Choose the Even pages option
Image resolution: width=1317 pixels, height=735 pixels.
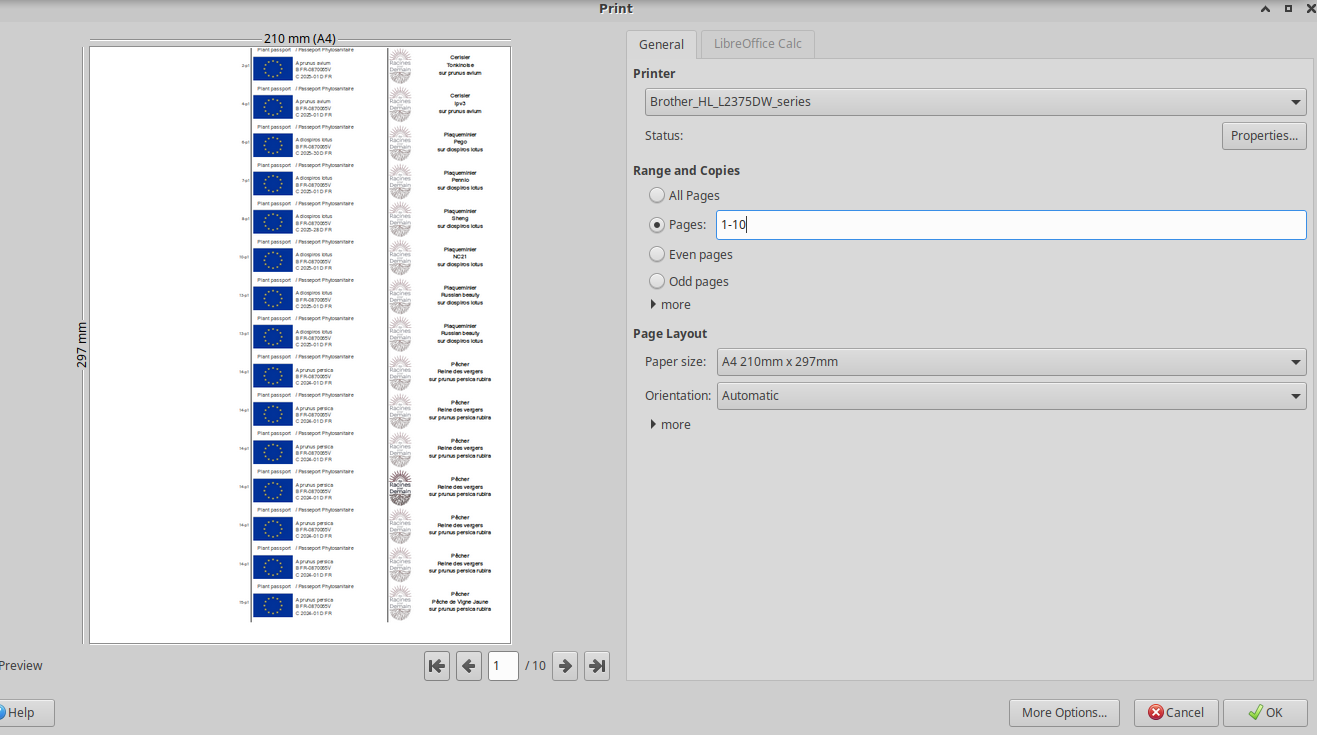click(657, 254)
